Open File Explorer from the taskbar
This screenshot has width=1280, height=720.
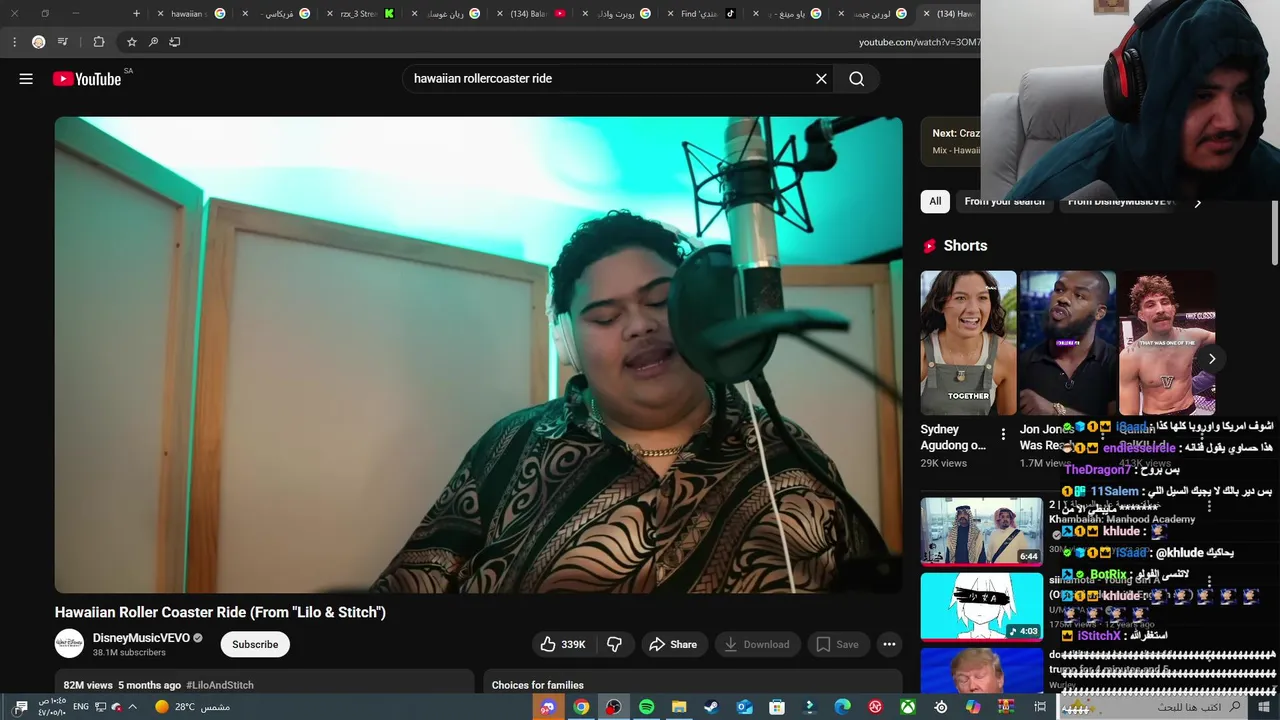click(679, 707)
